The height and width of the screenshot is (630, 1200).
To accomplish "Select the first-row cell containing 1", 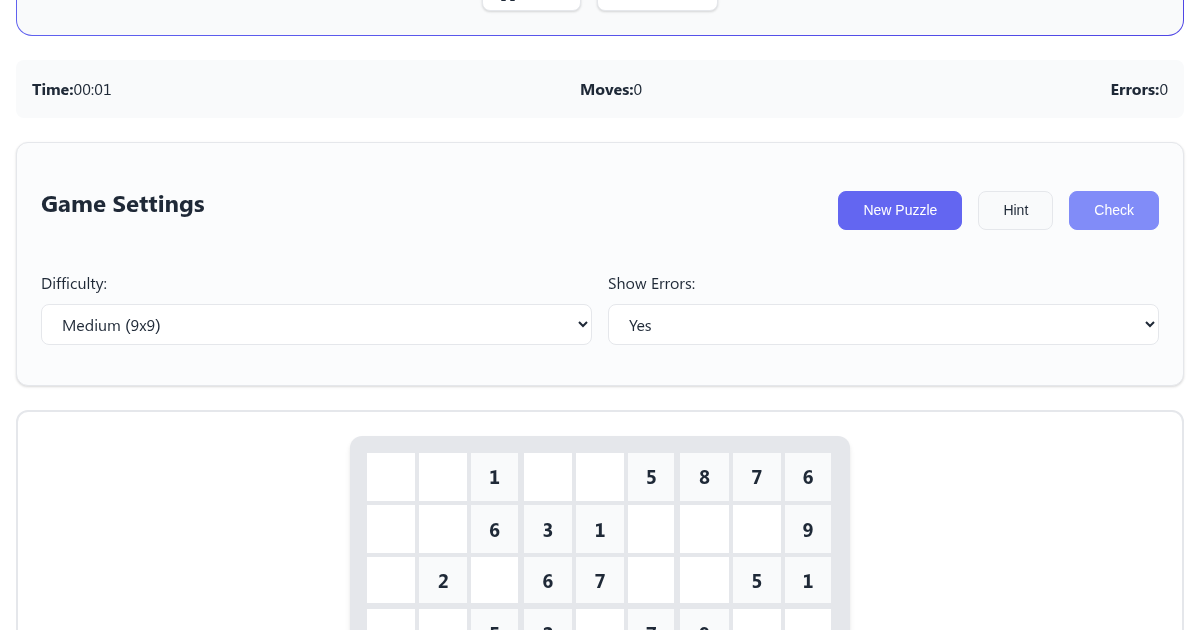I will (495, 477).
